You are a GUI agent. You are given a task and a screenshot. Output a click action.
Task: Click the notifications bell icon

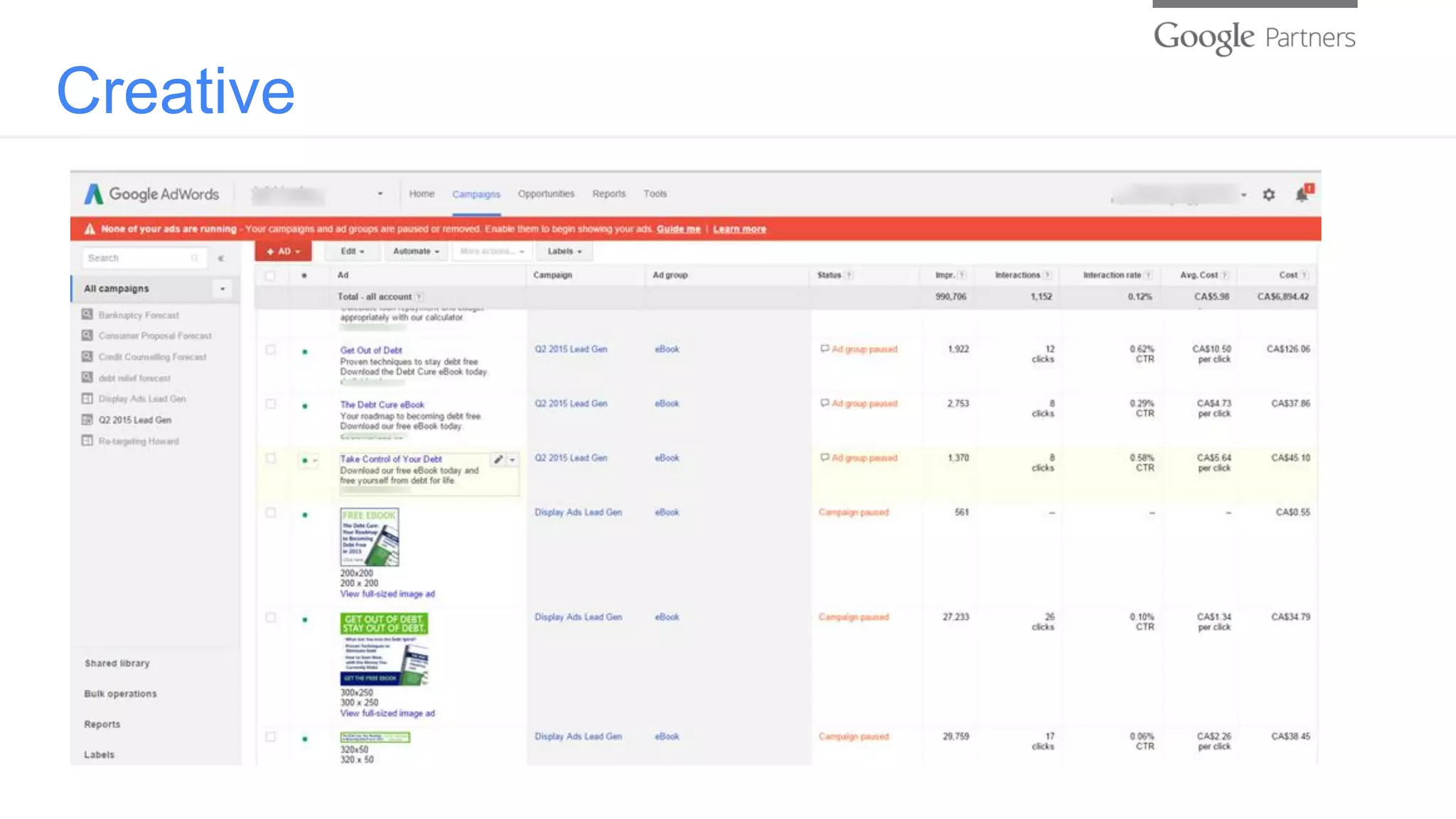click(1302, 194)
